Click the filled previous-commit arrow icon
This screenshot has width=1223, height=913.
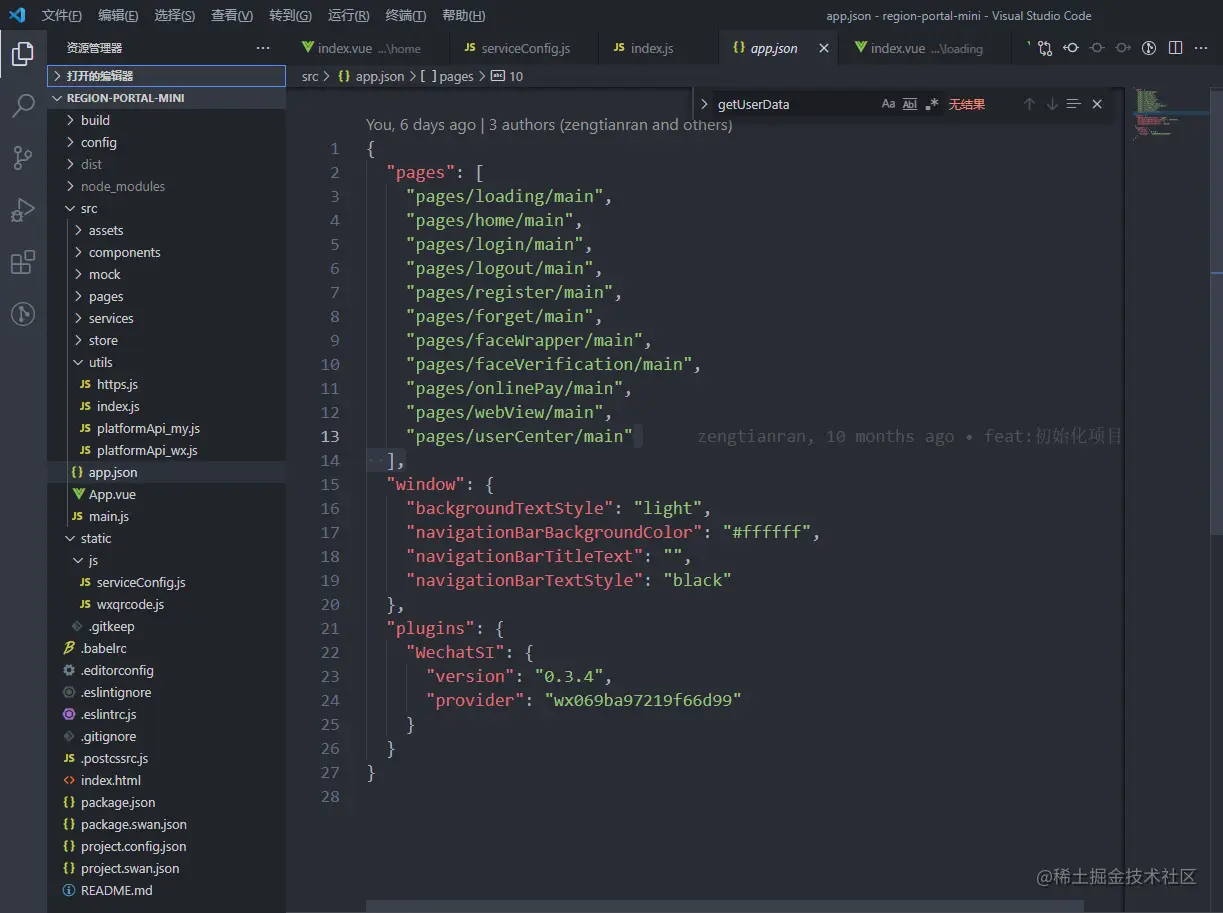(1071, 48)
